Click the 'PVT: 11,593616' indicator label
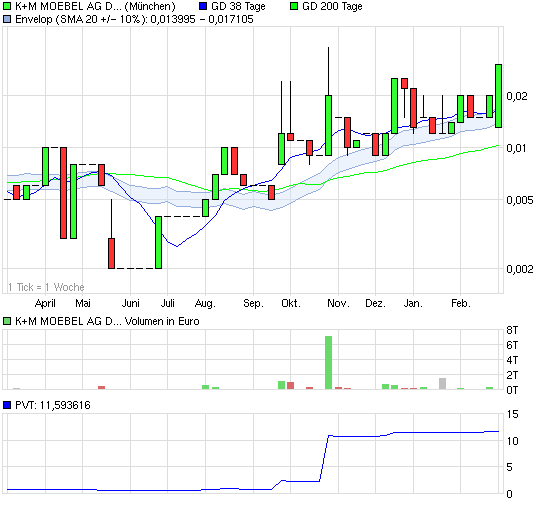The width and height of the screenshot is (545, 515). [x=53, y=405]
